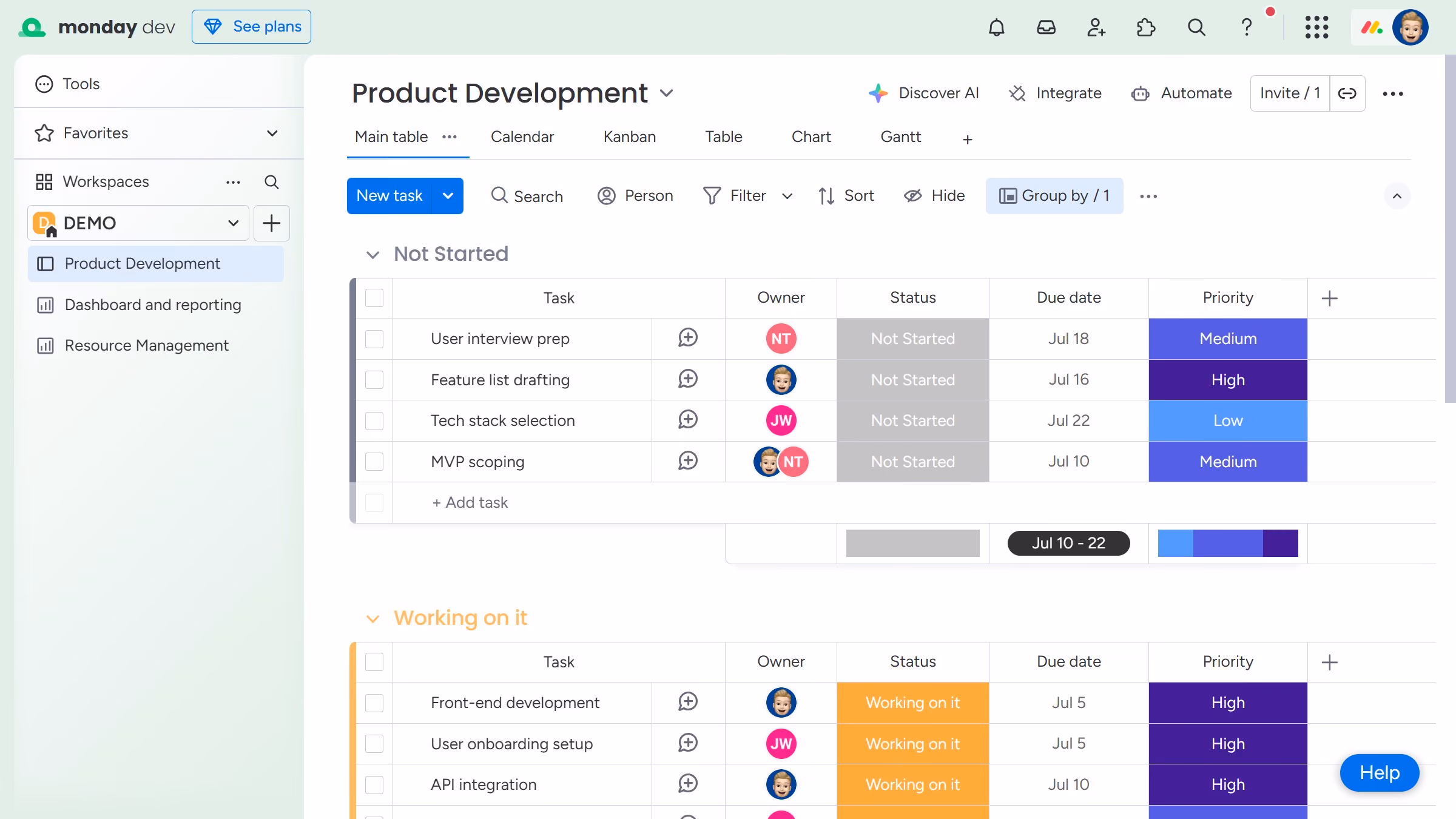
Task: Click the Automate button
Action: pyautogui.click(x=1181, y=93)
